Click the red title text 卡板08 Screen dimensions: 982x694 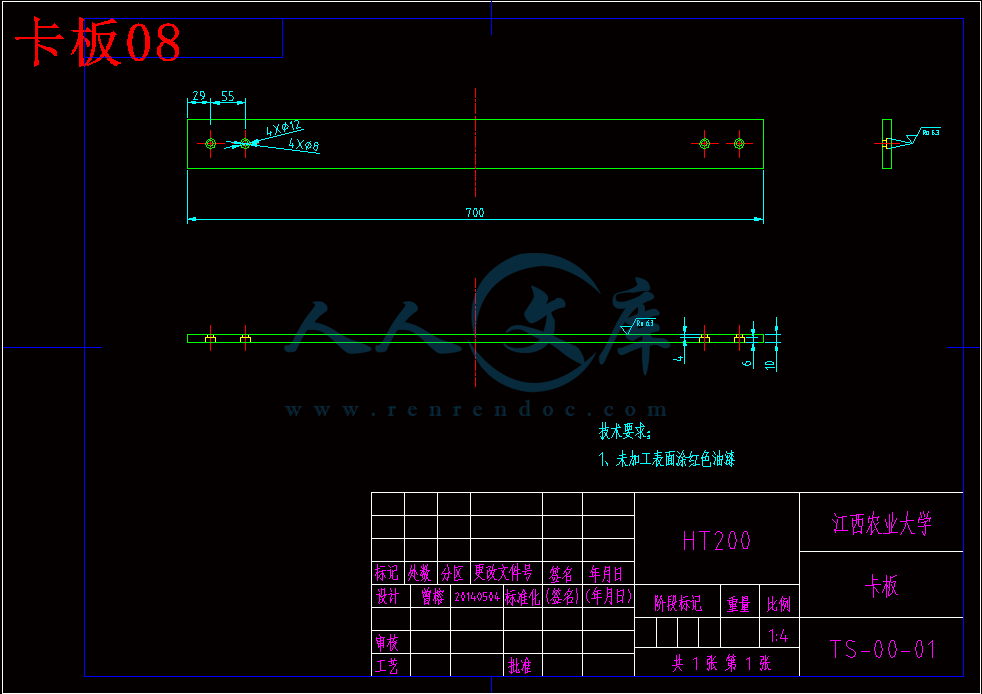(x=98, y=42)
